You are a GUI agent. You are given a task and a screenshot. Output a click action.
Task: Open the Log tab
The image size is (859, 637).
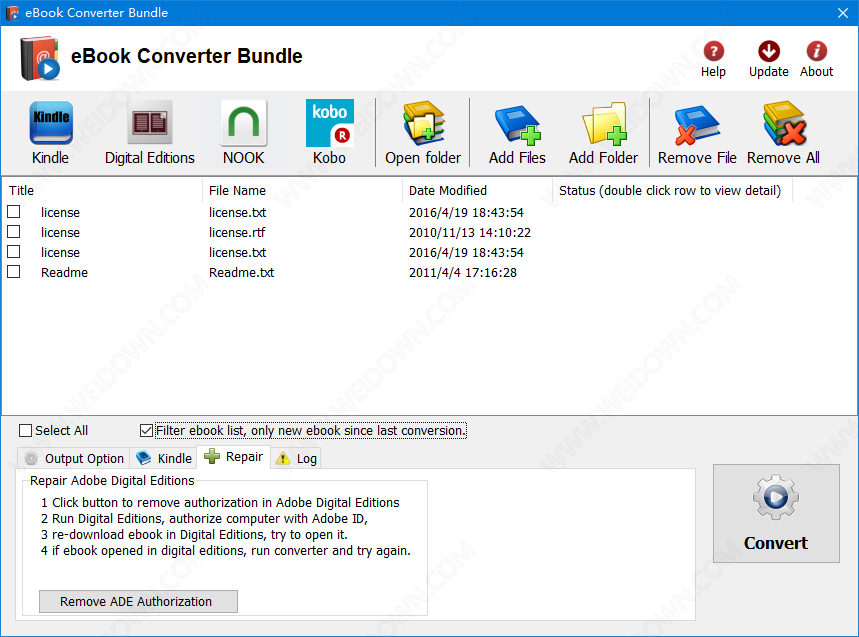[x=296, y=458]
